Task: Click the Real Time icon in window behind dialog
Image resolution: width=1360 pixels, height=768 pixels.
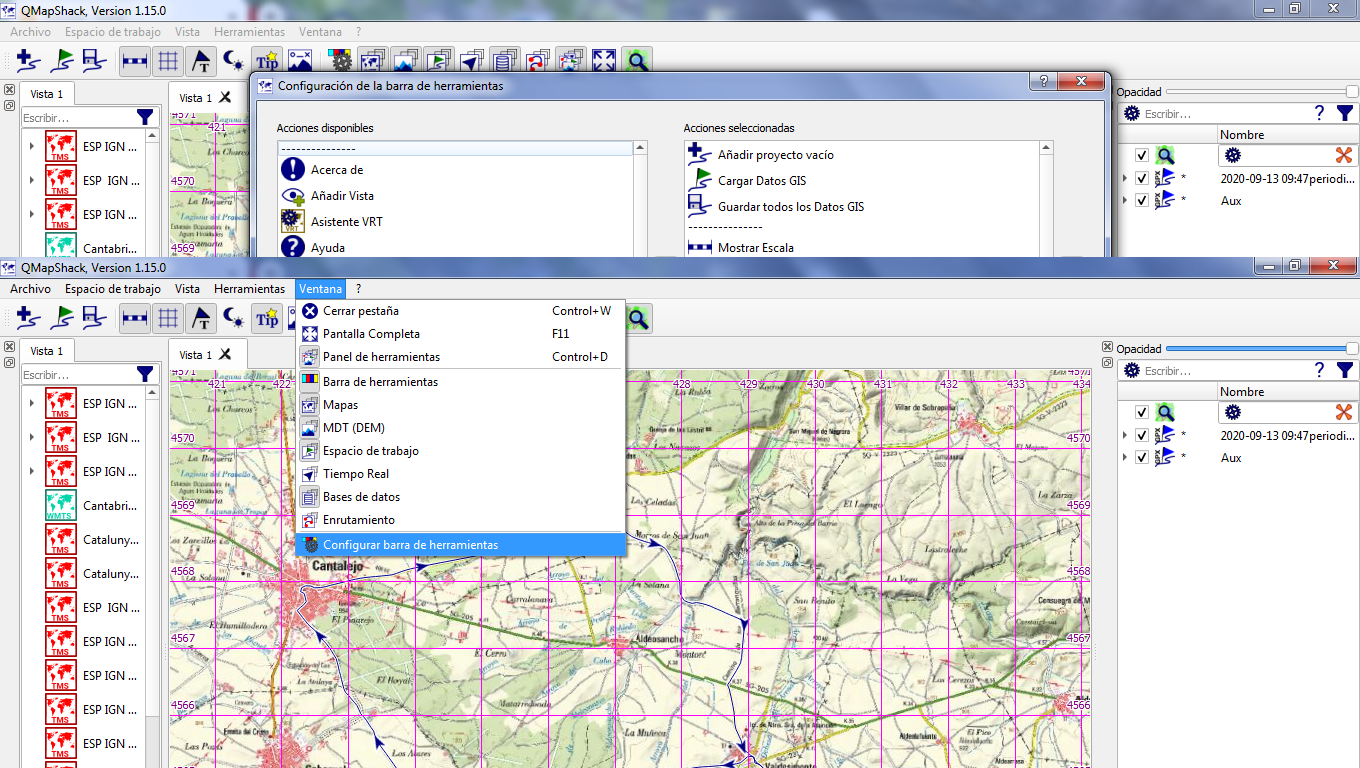Action: pyautogui.click(x=471, y=61)
